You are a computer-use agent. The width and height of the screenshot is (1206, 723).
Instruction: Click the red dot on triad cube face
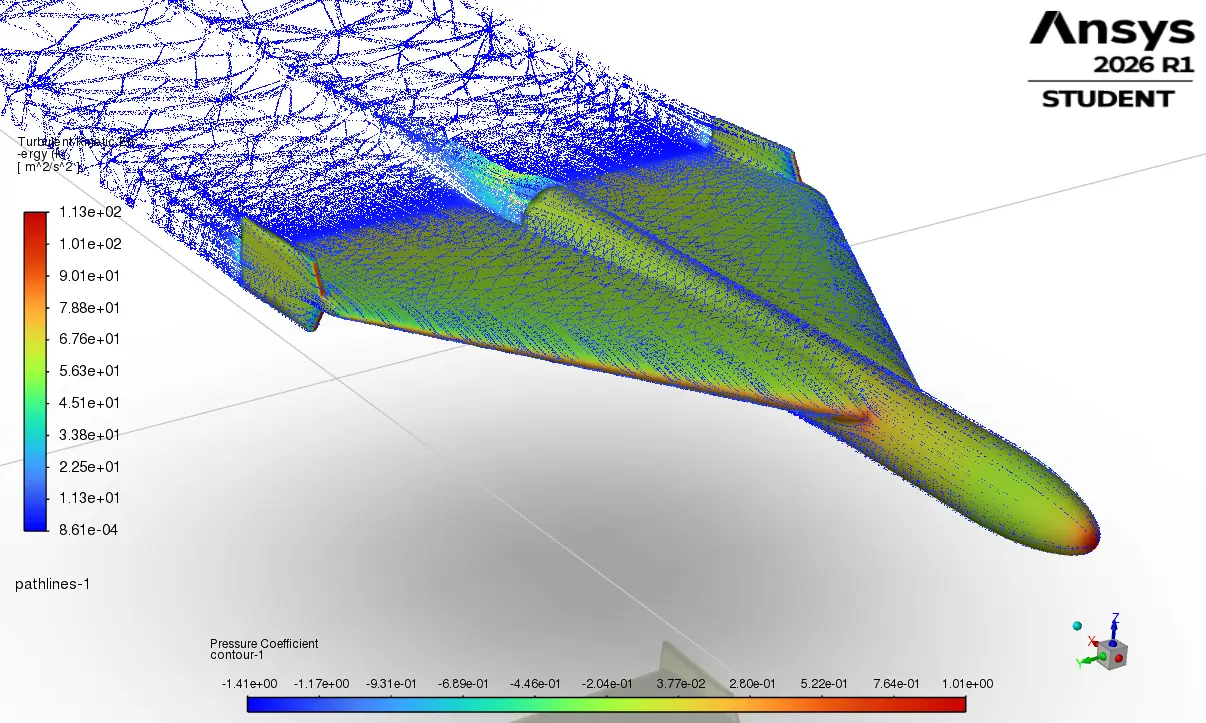pos(1119,658)
